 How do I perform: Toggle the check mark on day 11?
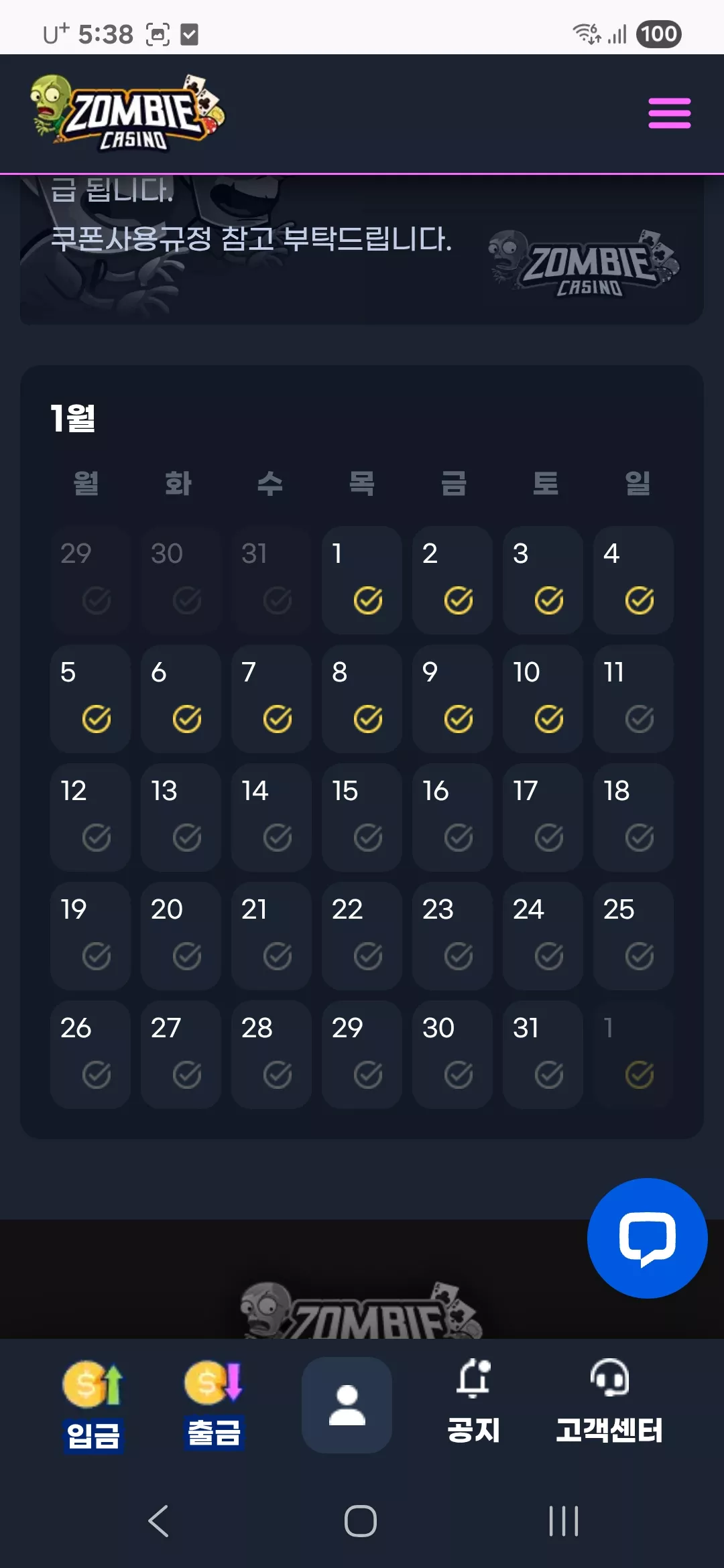point(640,719)
